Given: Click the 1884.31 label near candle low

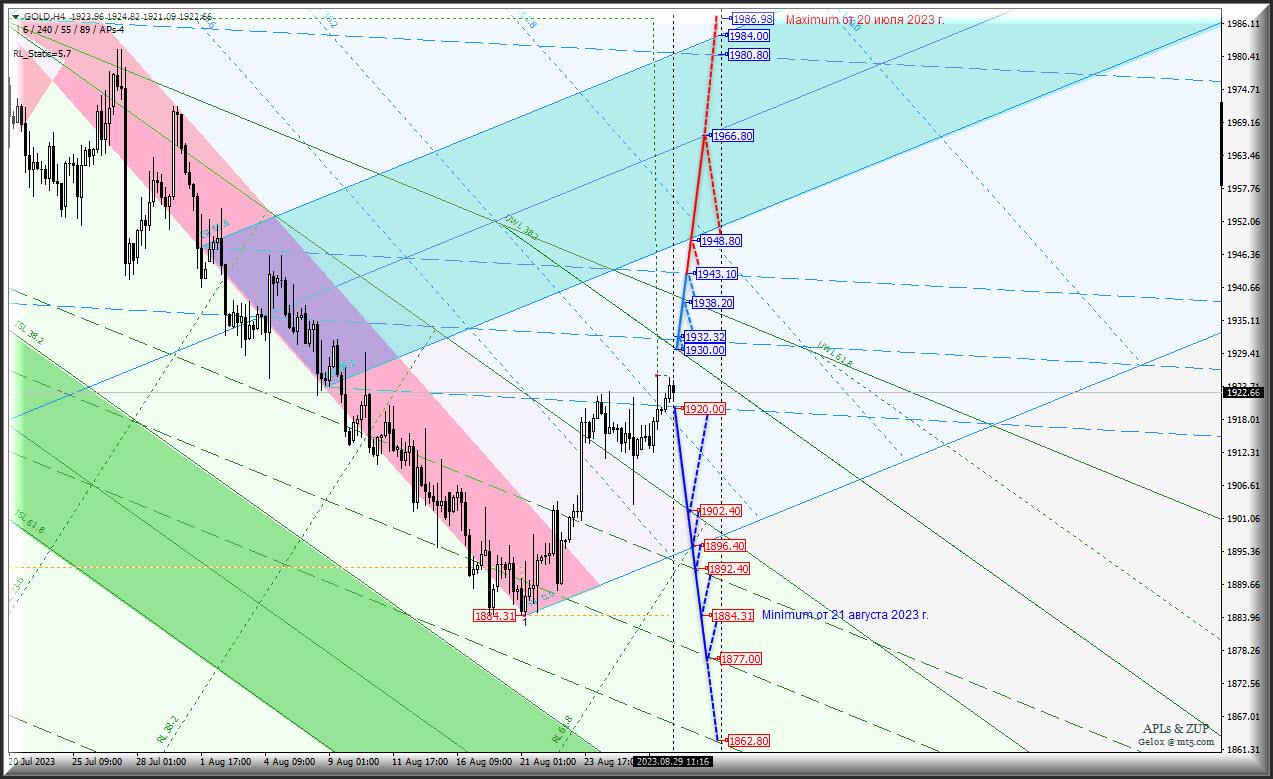Looking at the screenshot, I should 494,616.
